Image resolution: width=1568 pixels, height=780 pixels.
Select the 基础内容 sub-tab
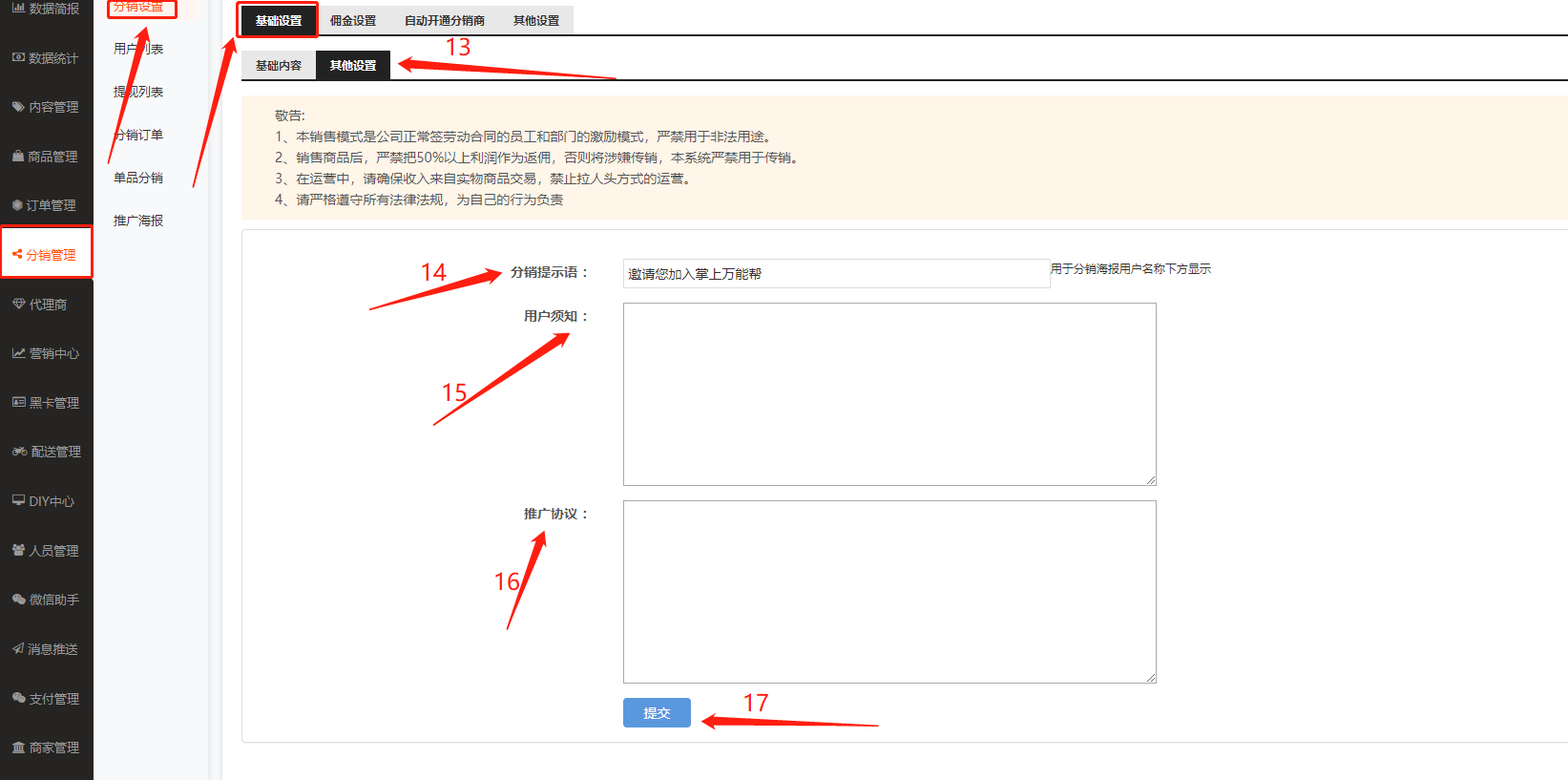coord(278,66)
